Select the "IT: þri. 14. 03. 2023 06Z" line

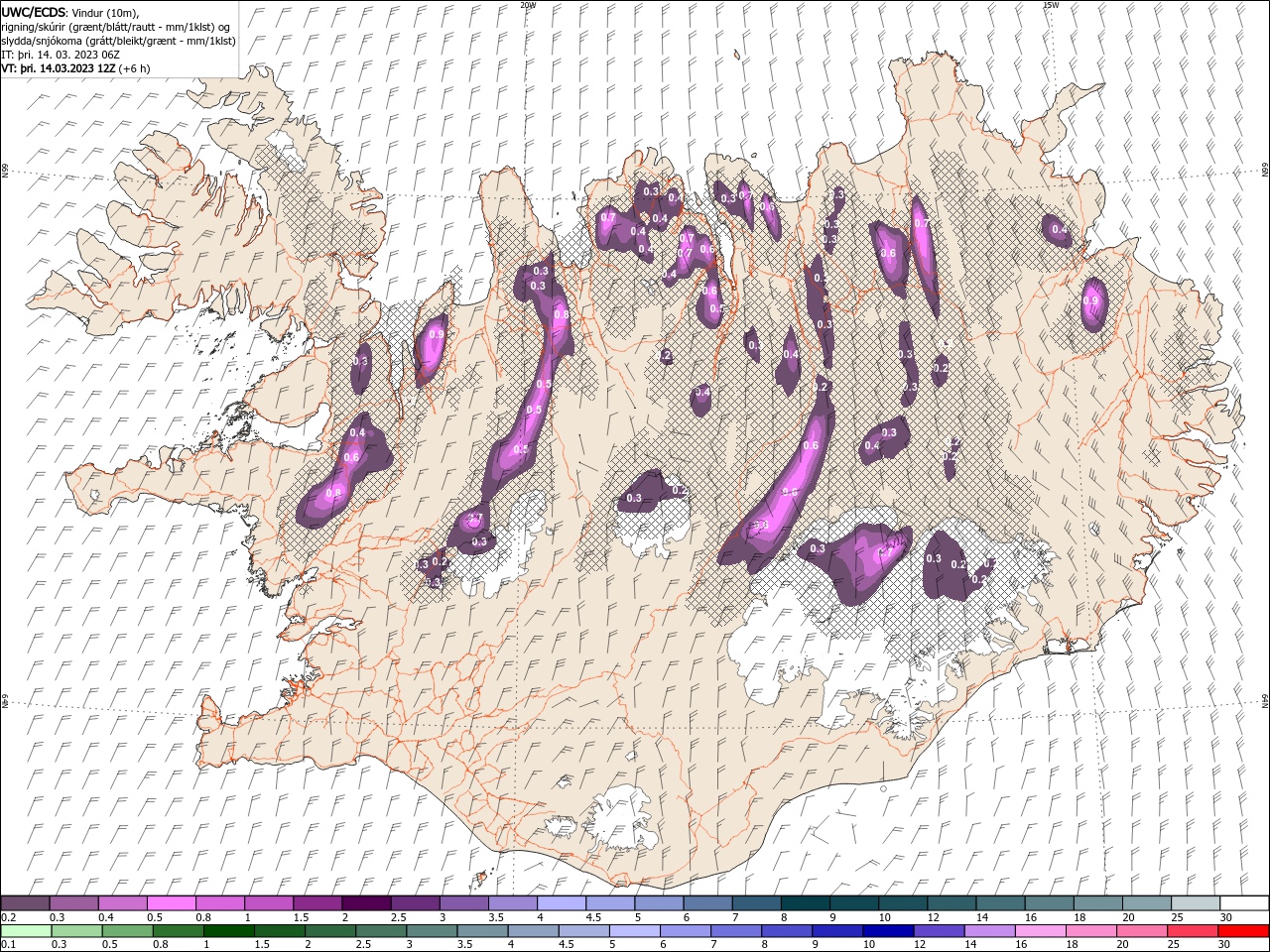pos(59,55)
